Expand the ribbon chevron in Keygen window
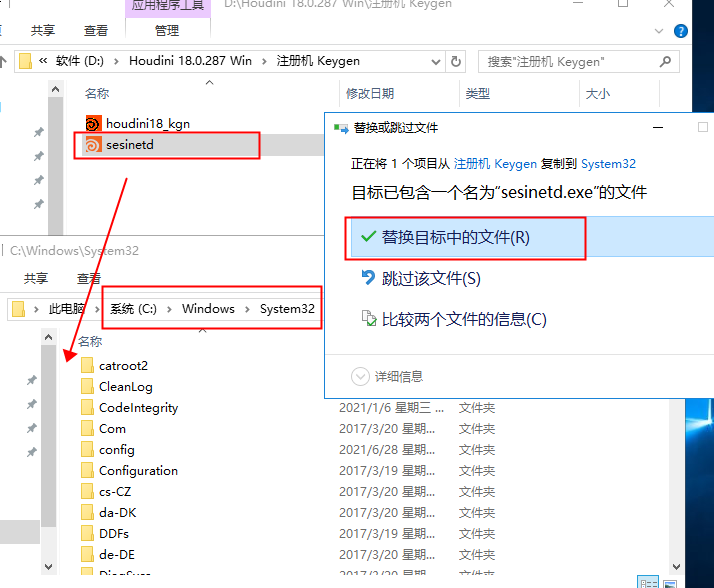 tap(658, 31)
